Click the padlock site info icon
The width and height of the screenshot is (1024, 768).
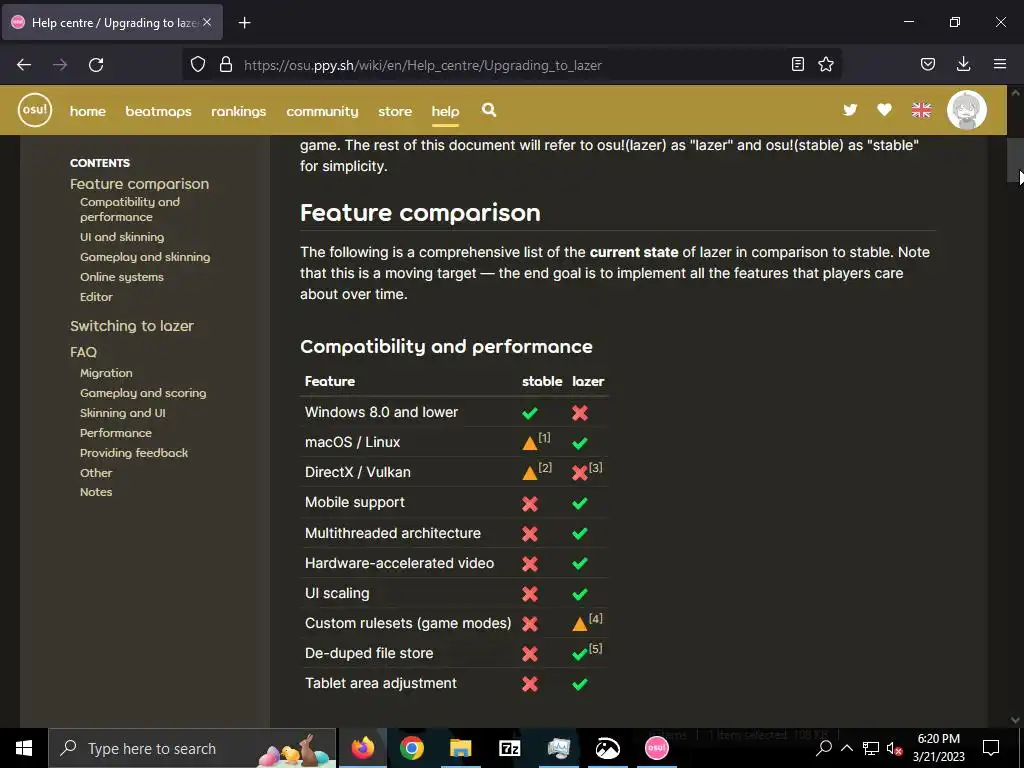pyautogui.click(x=226, y=65)
